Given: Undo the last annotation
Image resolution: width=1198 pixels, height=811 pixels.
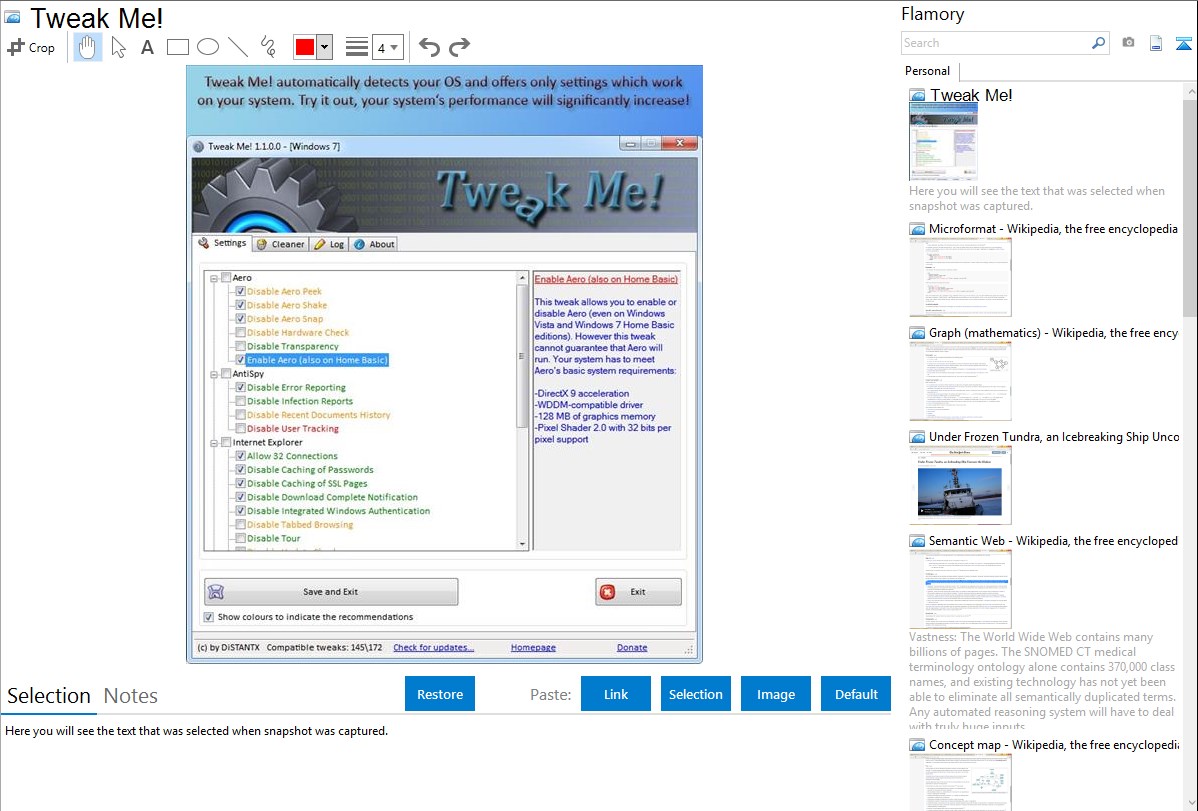Looking at the screenshot, I should pyautogui.click(x=429, y=47).
